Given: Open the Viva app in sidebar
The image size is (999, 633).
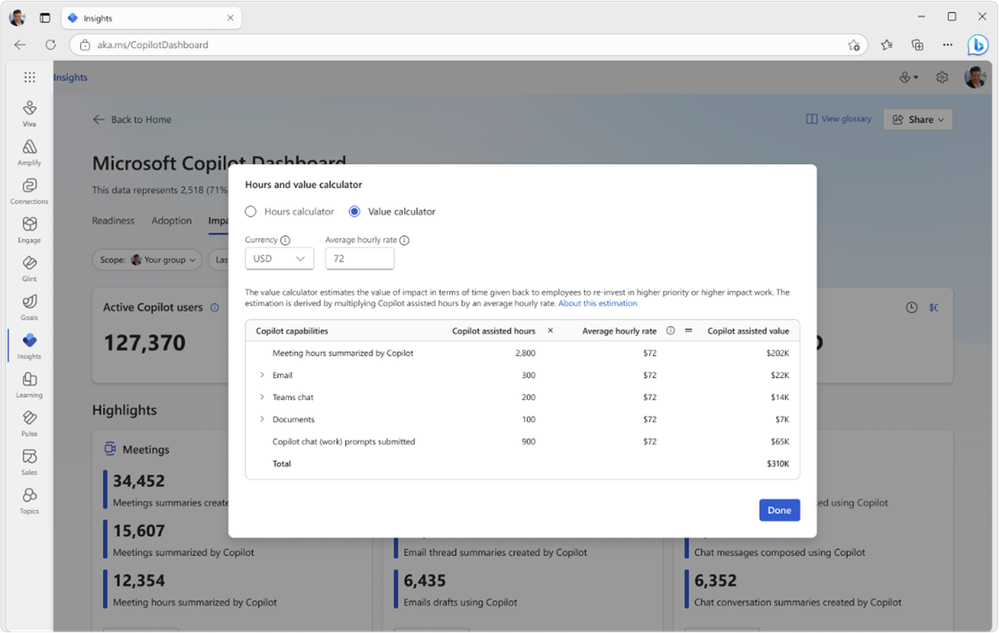Looking at the screenshot, I should pos(29,113).
